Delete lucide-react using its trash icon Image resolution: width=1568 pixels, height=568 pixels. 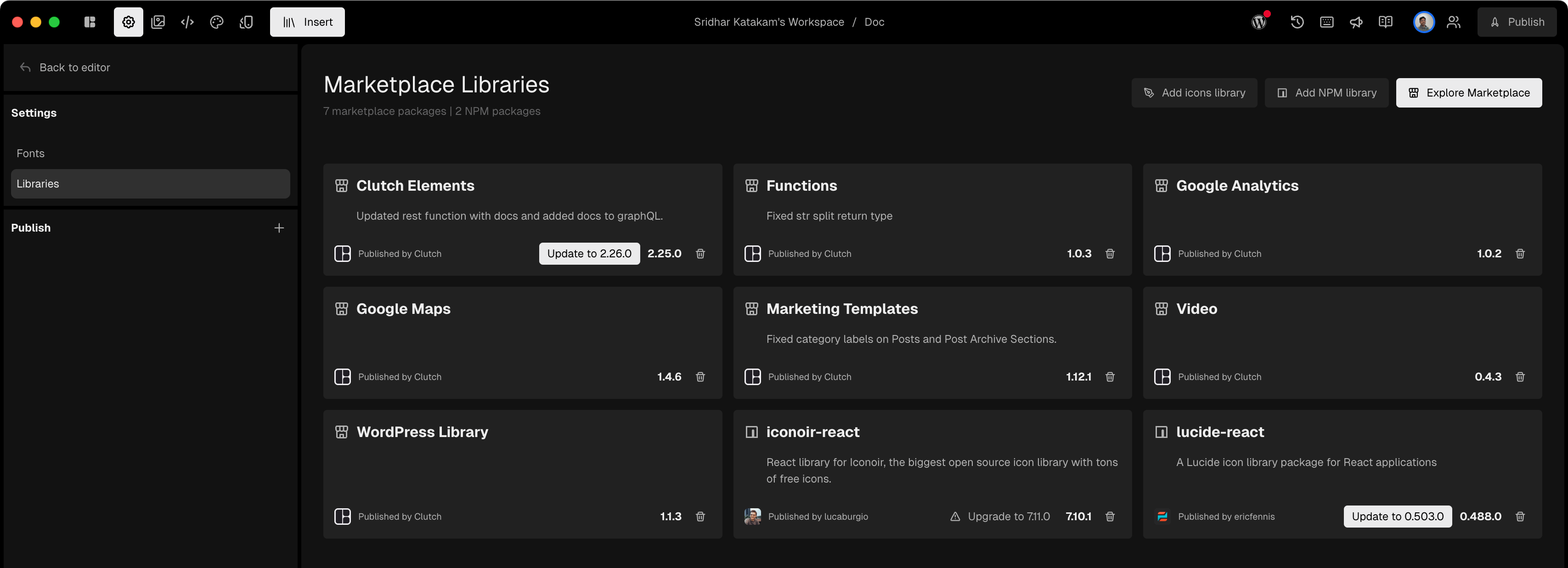click(1520, 516)
